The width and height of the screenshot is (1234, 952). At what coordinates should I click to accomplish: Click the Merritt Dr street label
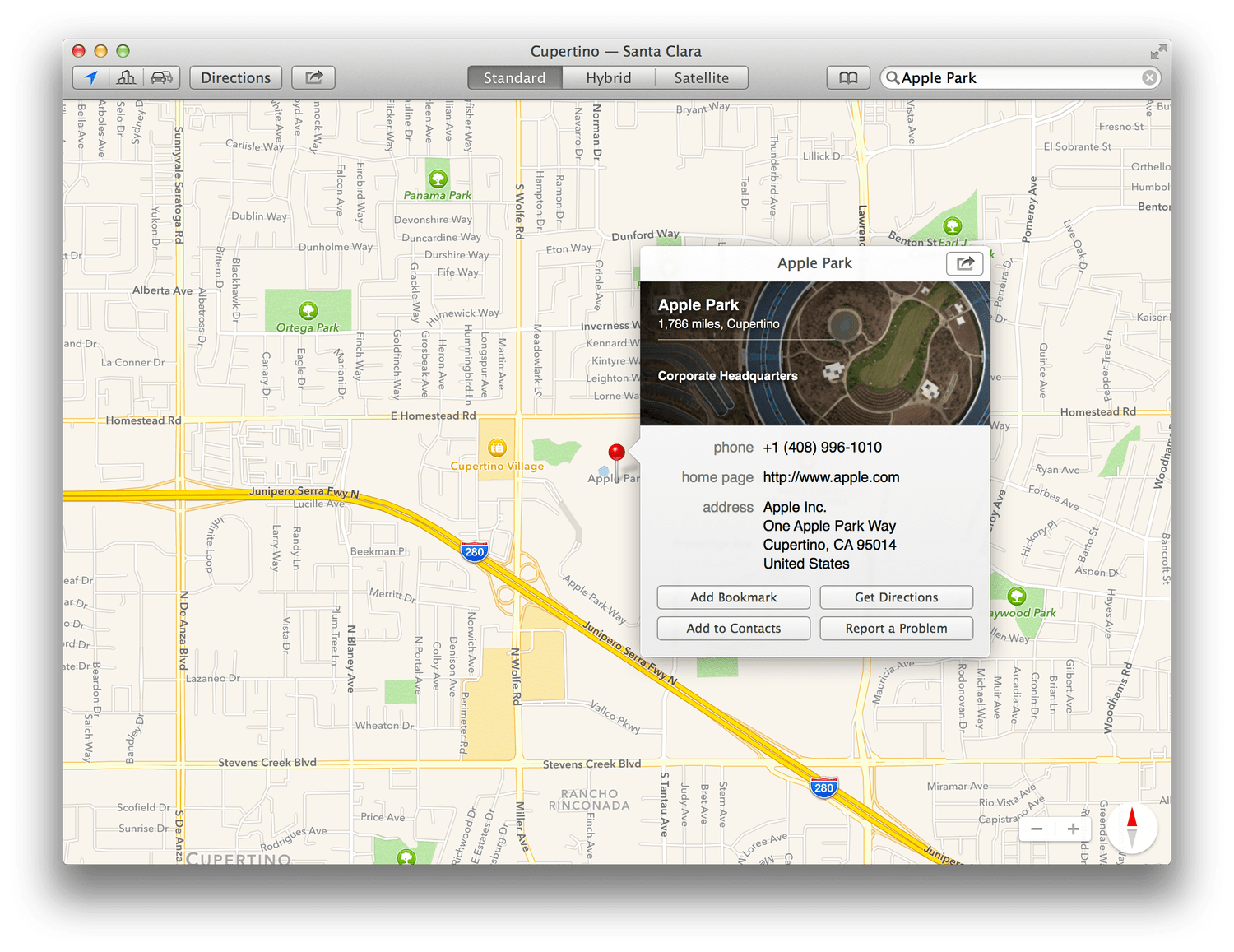click(x=392, y=595)
